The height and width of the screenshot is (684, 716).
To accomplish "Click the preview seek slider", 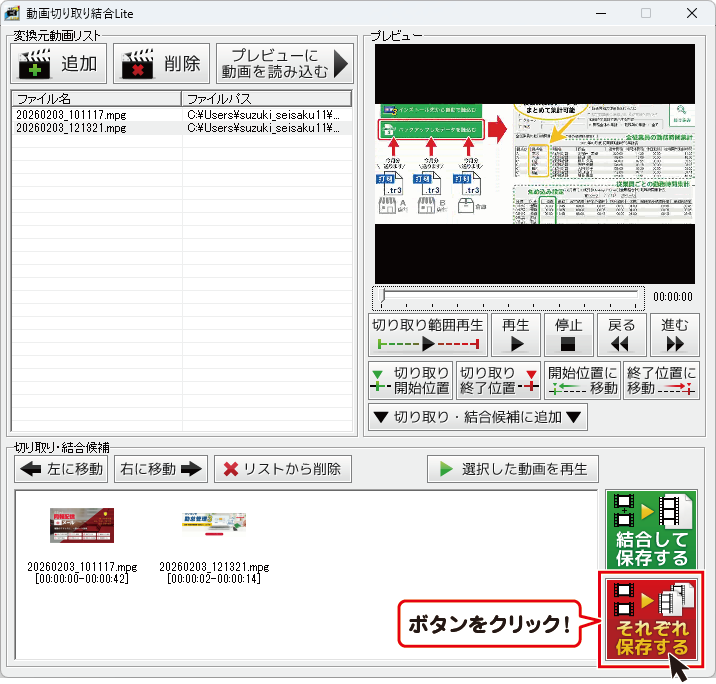I will 510,297.
